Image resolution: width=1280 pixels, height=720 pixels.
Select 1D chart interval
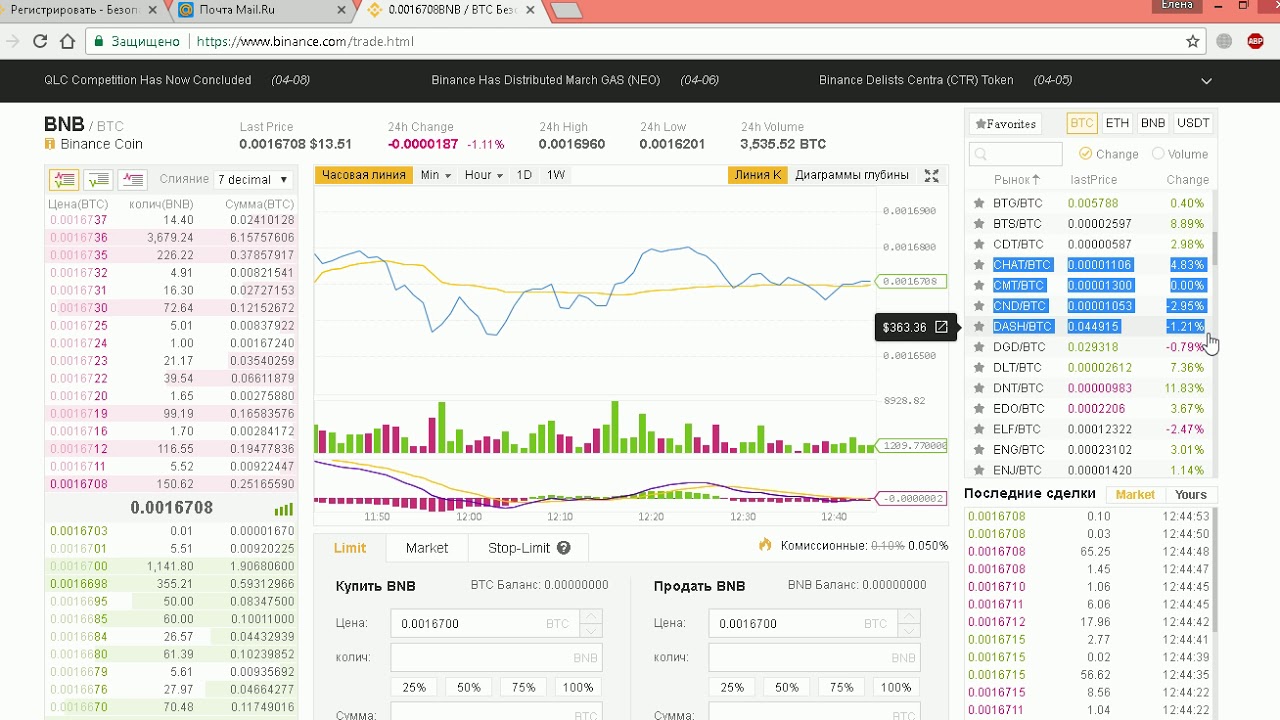click(x=524, y=175)
